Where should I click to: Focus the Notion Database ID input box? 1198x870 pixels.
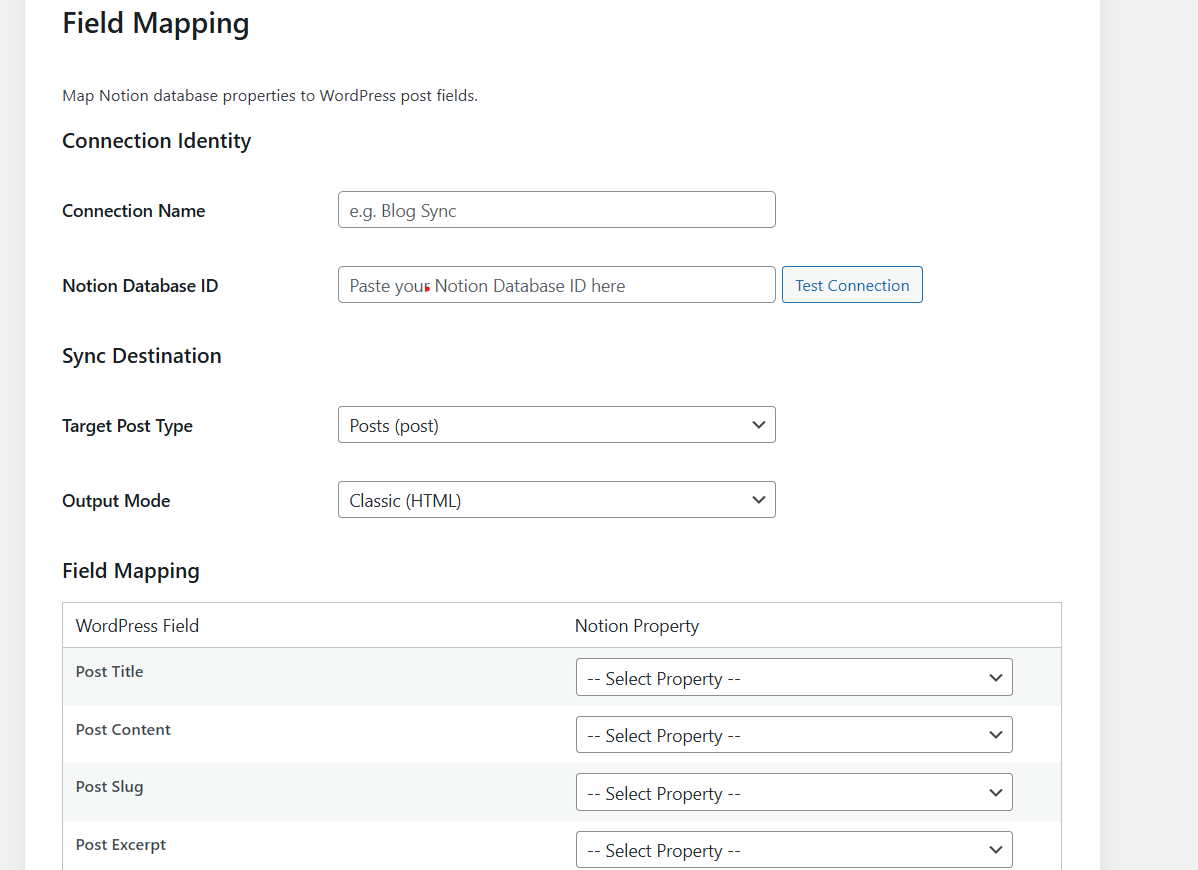[x=556, y=285]
